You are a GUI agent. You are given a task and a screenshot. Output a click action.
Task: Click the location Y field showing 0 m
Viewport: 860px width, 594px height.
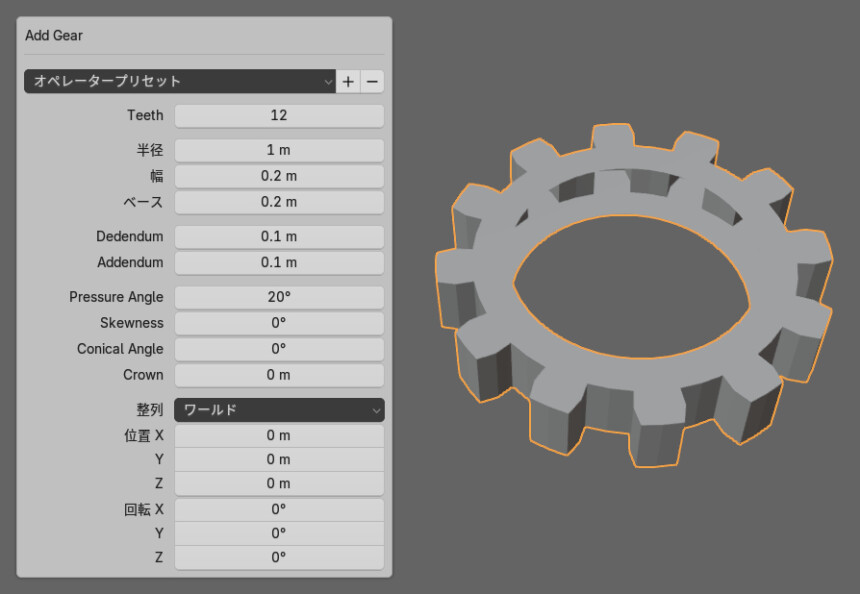tap(279, 460)
